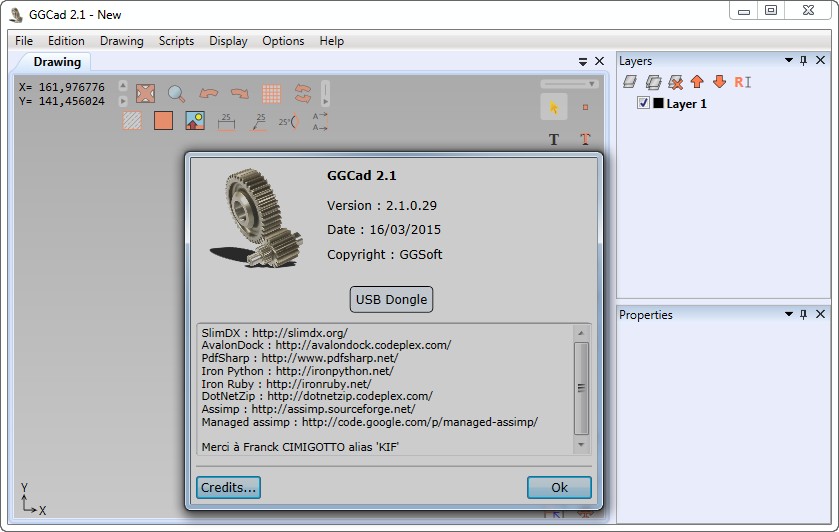
Task: Click the Credits... button
Action: click(228, 488)
